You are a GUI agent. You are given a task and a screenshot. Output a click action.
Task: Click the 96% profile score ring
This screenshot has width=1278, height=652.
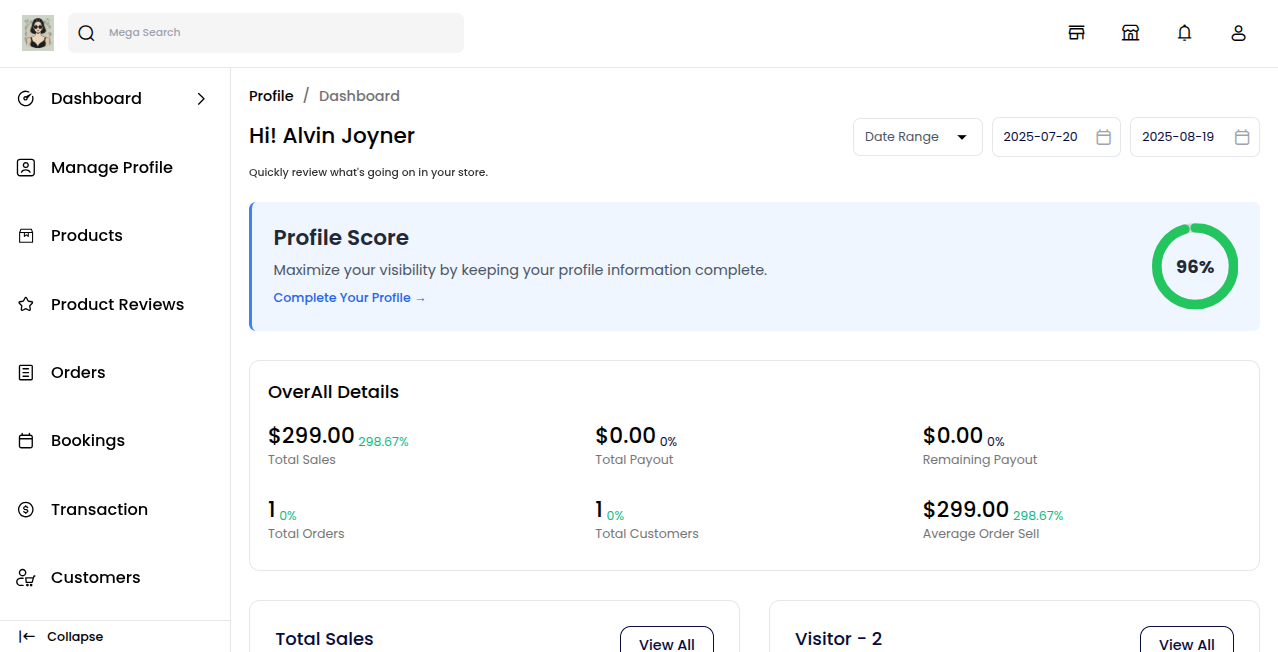tap(1194, 266)
